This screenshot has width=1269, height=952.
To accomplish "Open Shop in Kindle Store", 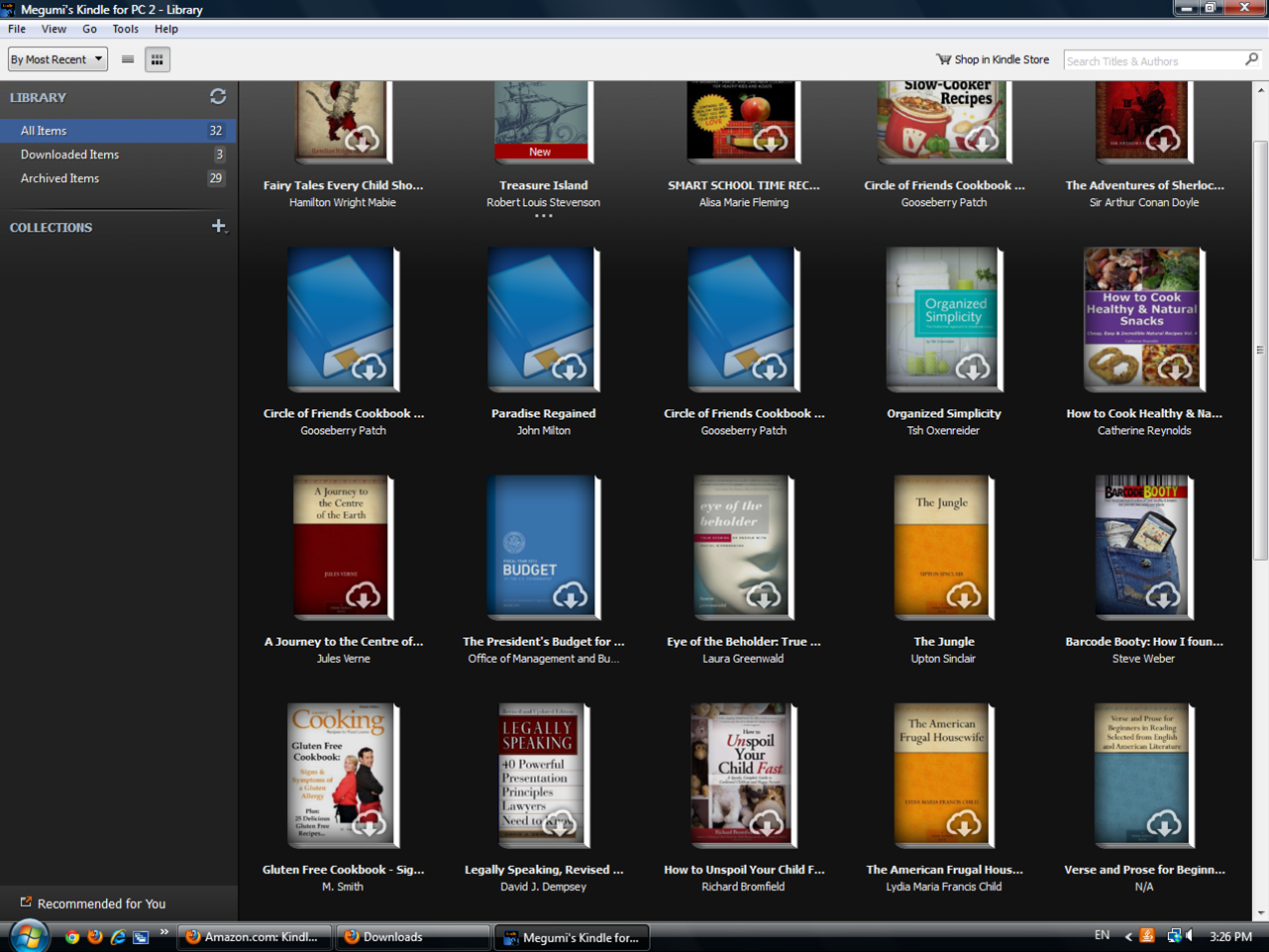I will pyautogui.click(x=993, y=59).
